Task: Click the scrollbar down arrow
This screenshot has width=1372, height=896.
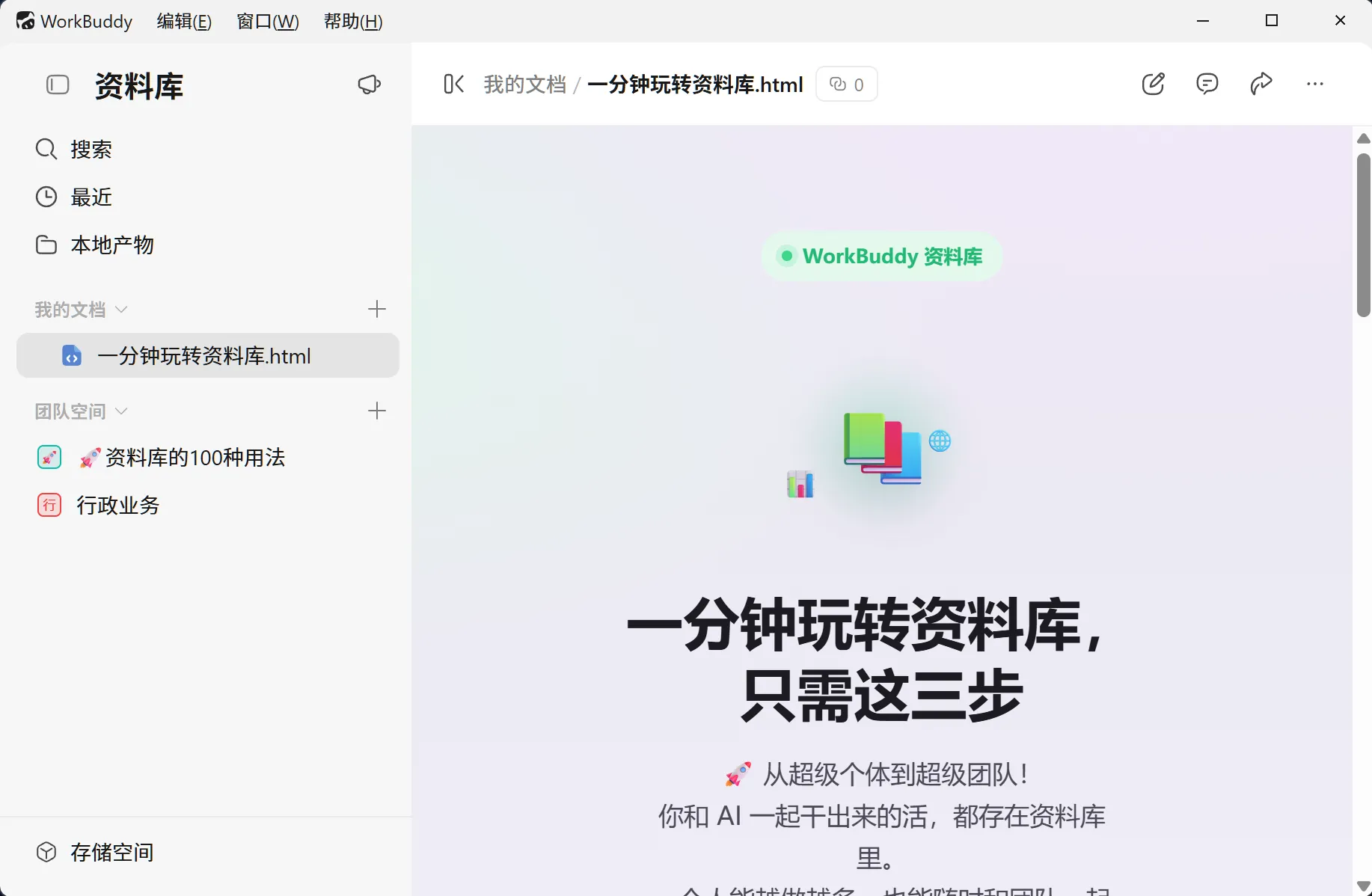Action: [x=1363, y=886]
